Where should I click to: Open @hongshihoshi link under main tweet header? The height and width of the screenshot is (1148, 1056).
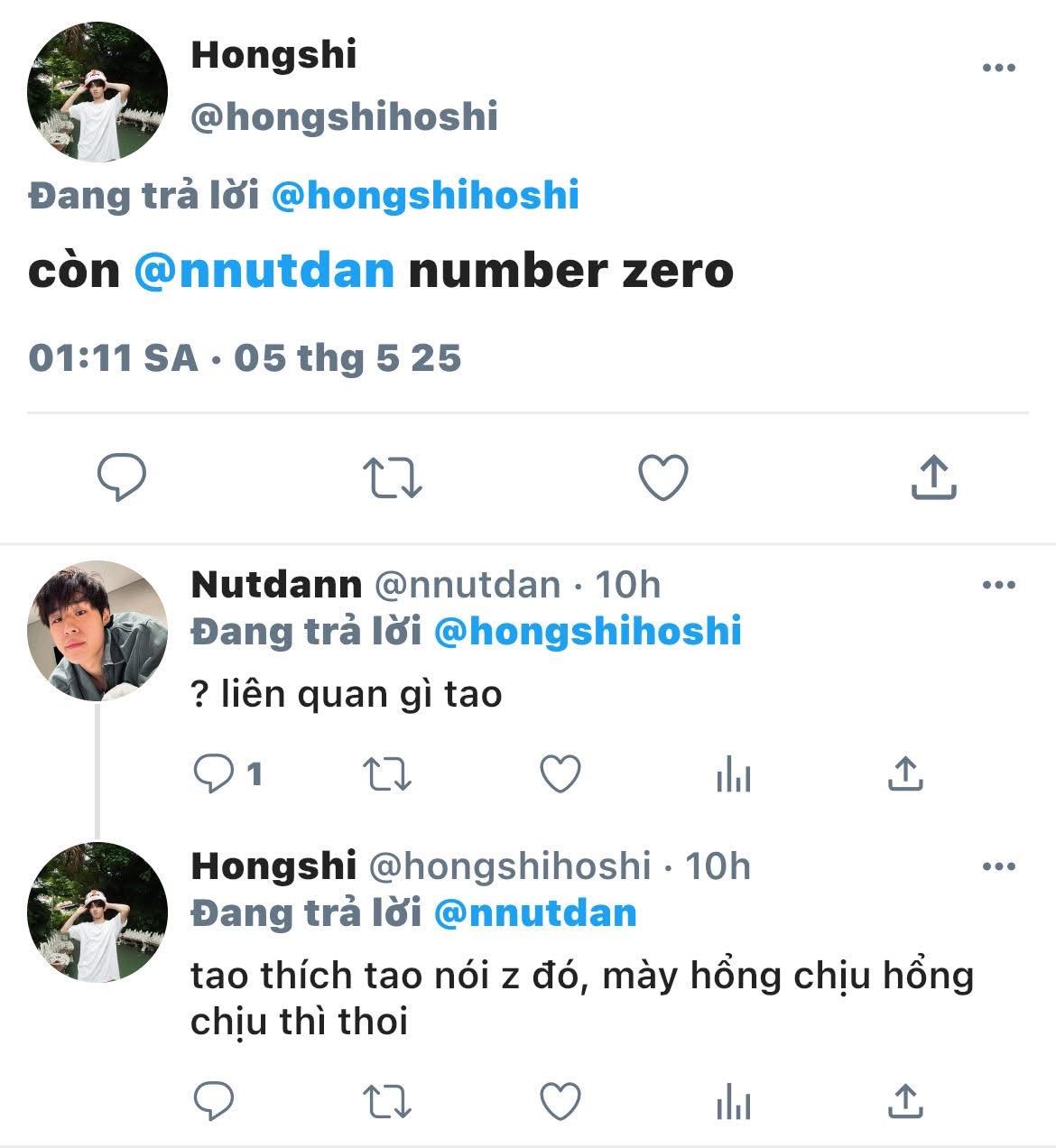(425, 196)
